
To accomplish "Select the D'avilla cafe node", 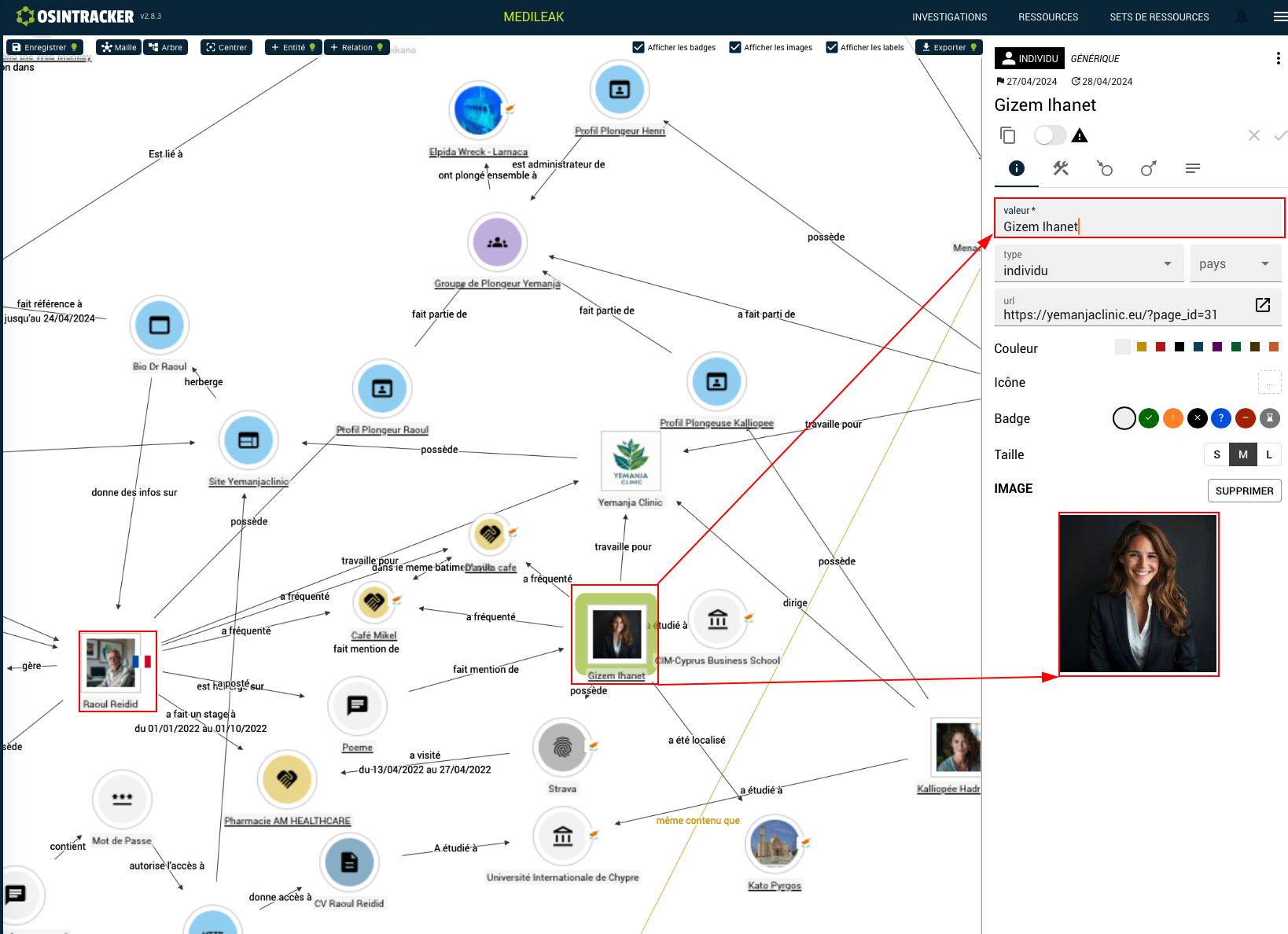I will coord(490,535).
